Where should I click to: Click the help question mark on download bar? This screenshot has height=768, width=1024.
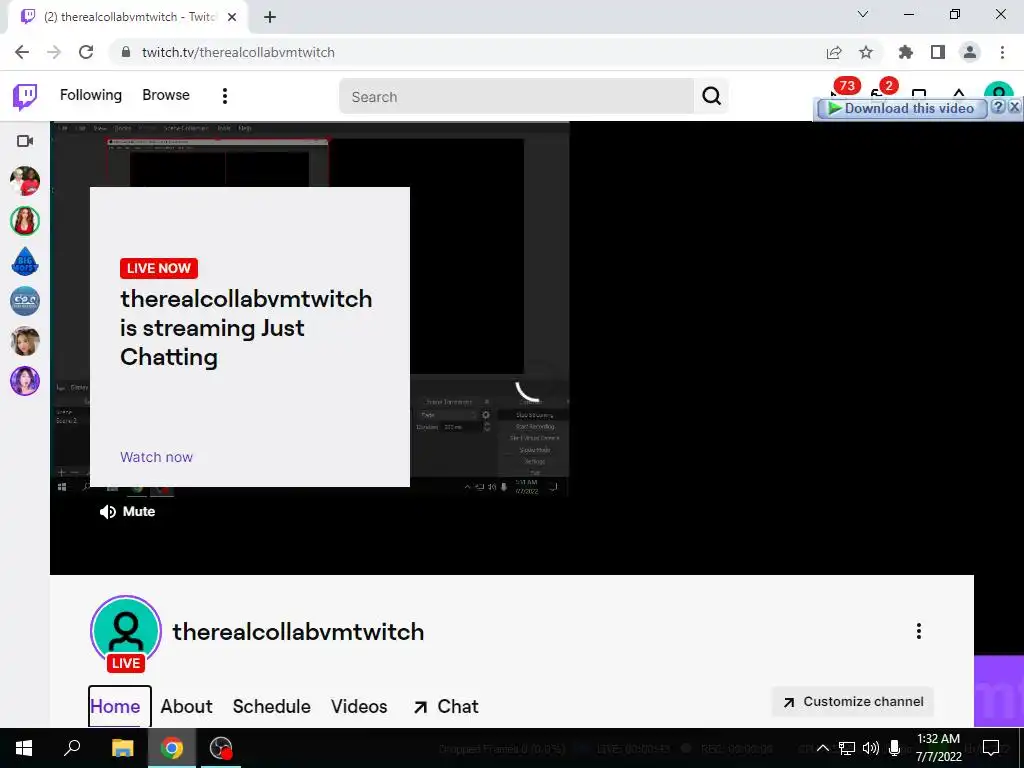998,107
